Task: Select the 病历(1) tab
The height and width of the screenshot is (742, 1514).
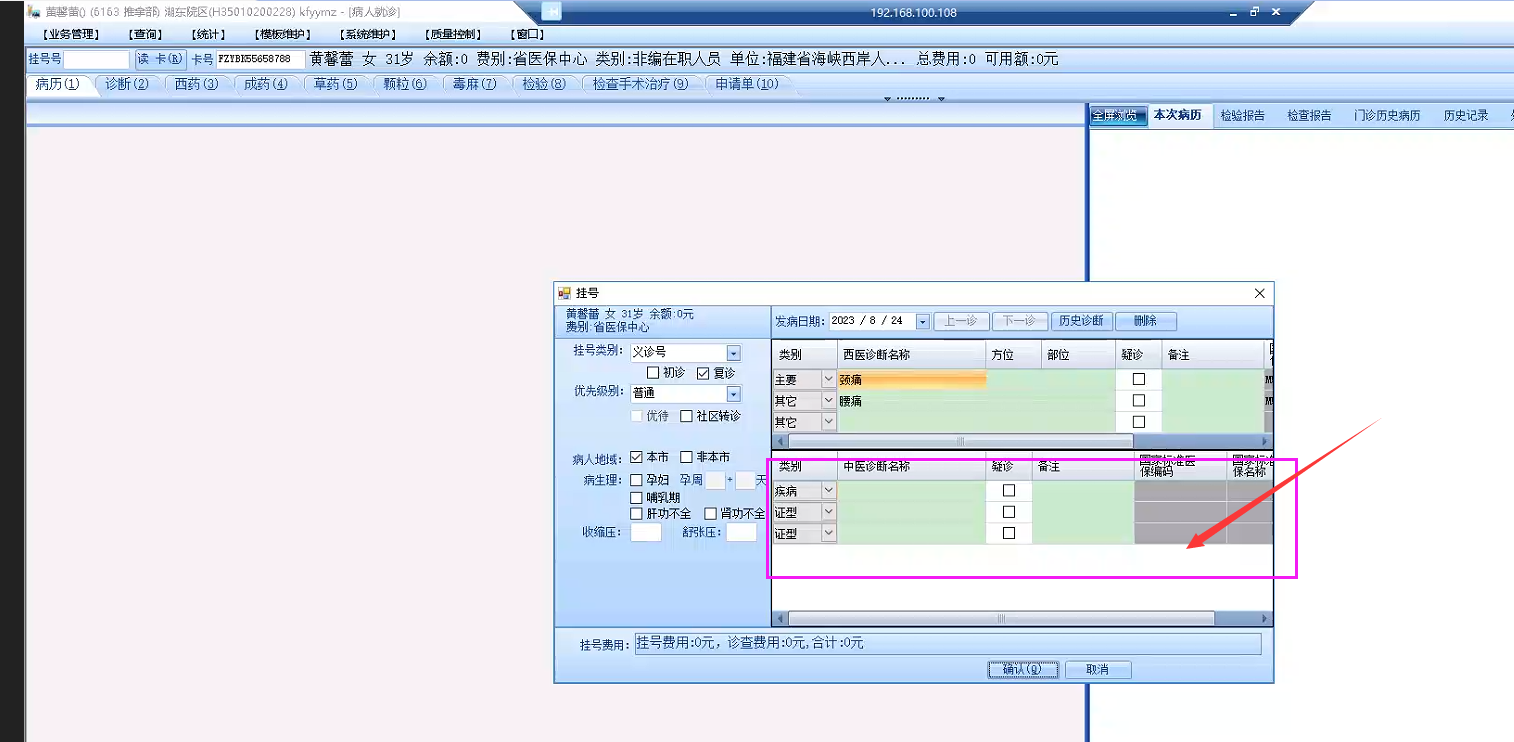Action: click(x=57, y=84)
